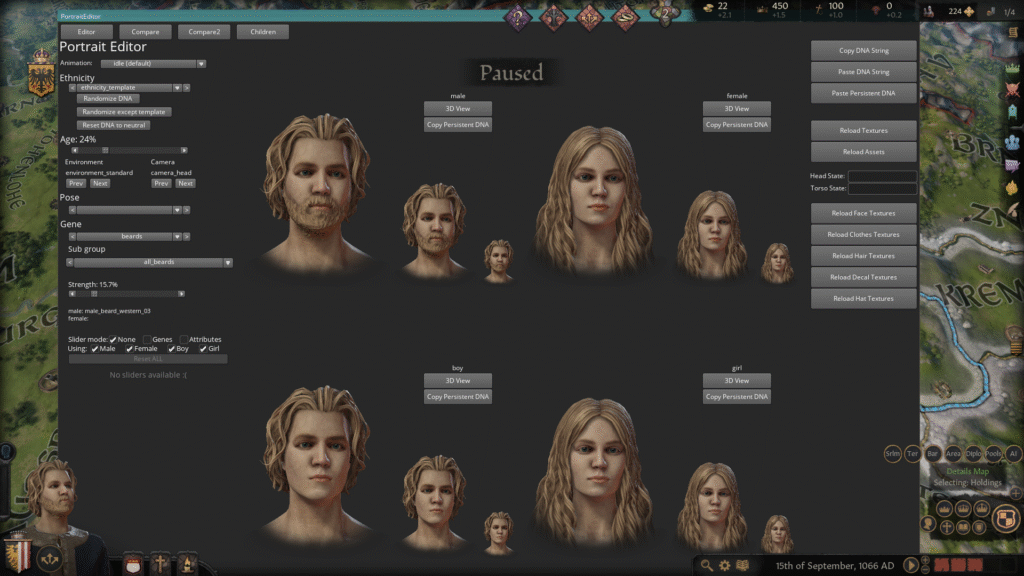The width and height of the screenshot is (1024, 576).
Task: Open the idle (default) animation dropdown
Action: [x=150, y=63]
